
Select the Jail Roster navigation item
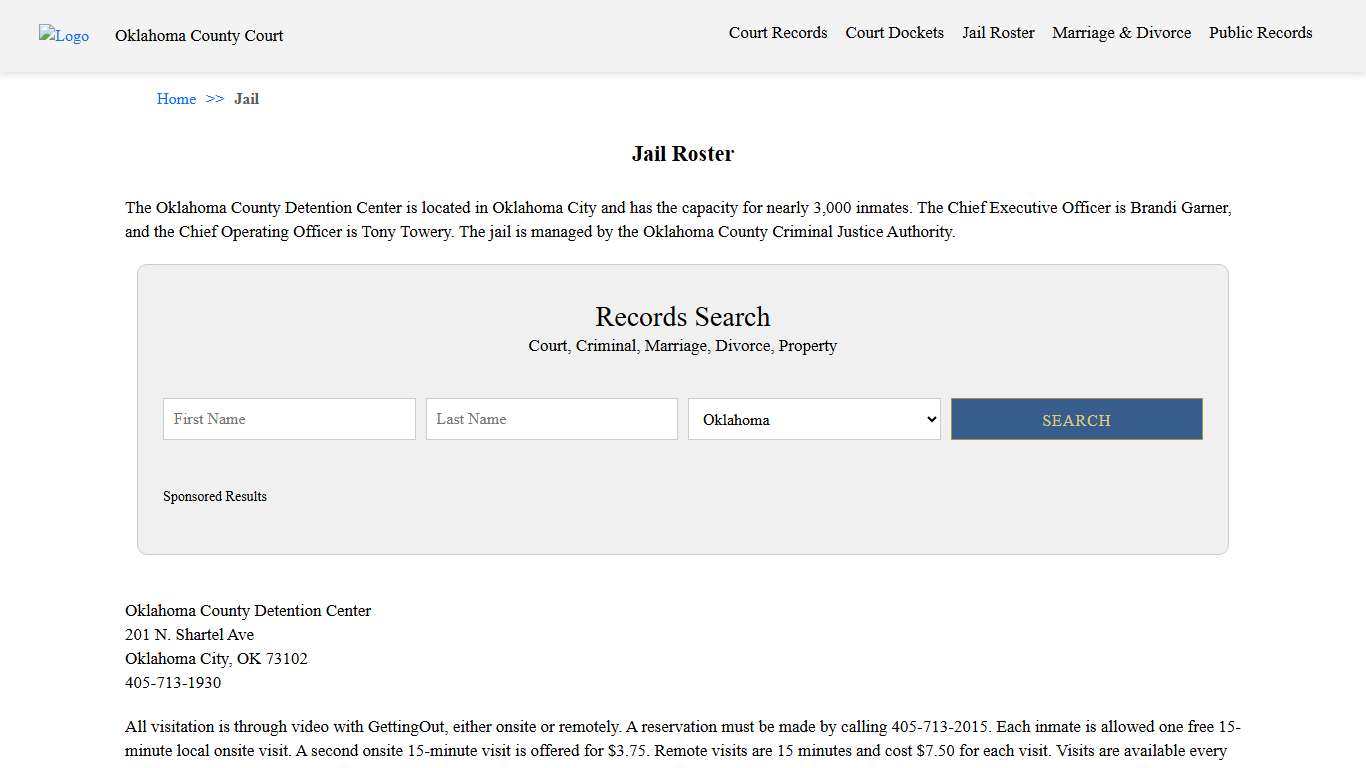point(998,32)
